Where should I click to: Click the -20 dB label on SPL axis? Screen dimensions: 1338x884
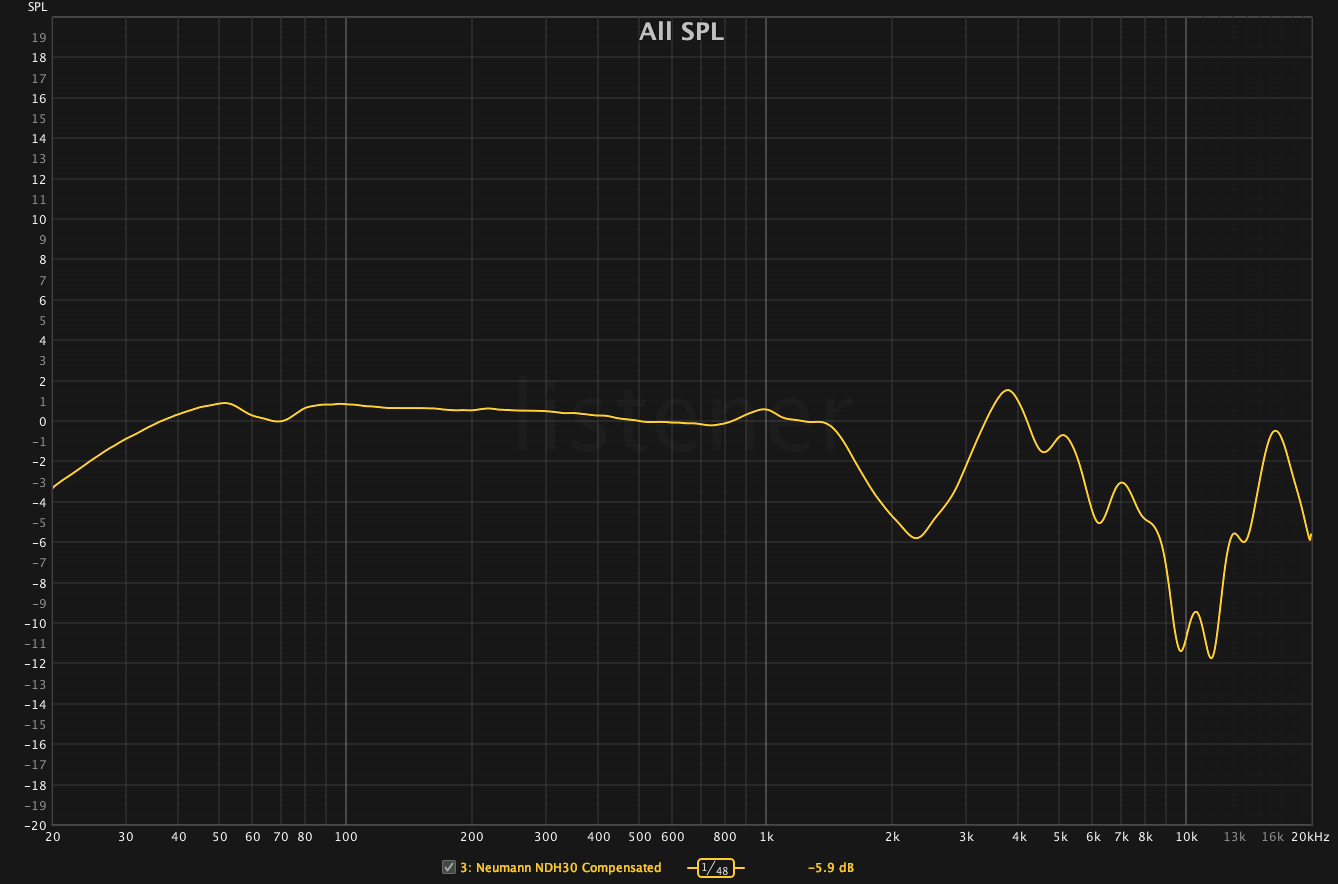(x=40, y=825)
